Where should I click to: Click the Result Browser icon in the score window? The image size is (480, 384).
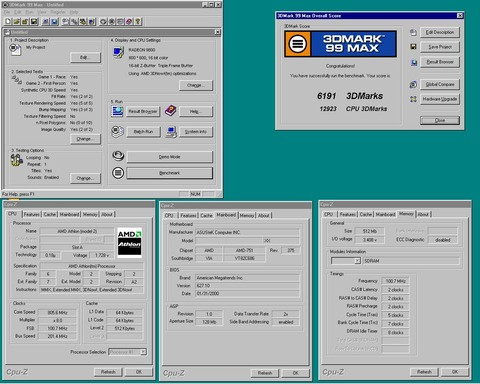414,62
